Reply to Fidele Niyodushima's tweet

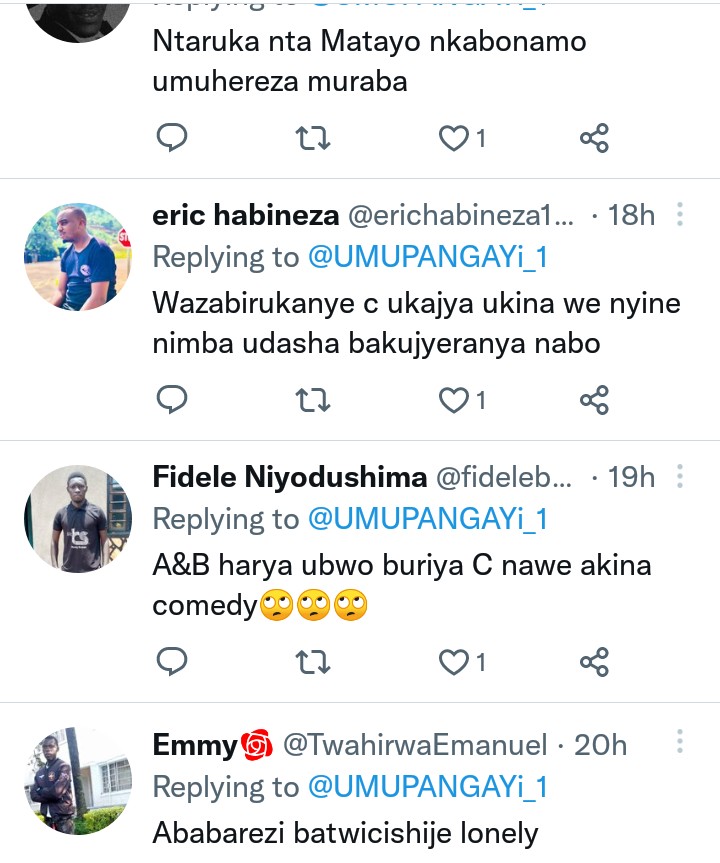[x=173, y=661]
